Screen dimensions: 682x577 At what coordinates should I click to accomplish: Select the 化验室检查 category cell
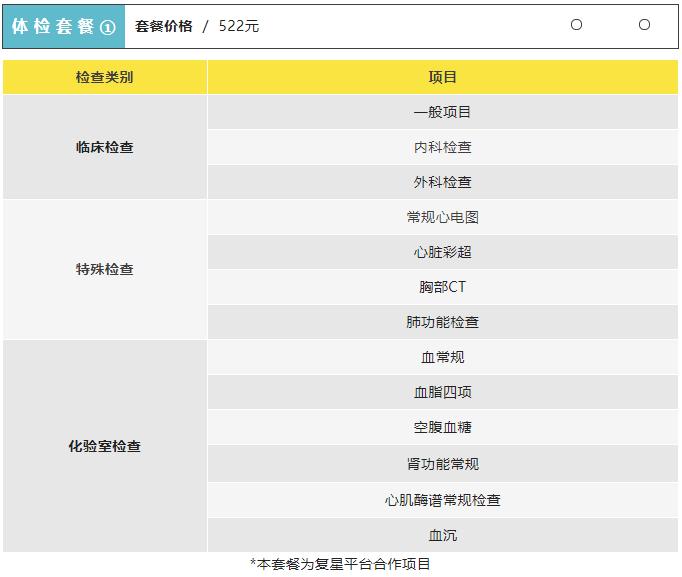(x=104, y=446)
